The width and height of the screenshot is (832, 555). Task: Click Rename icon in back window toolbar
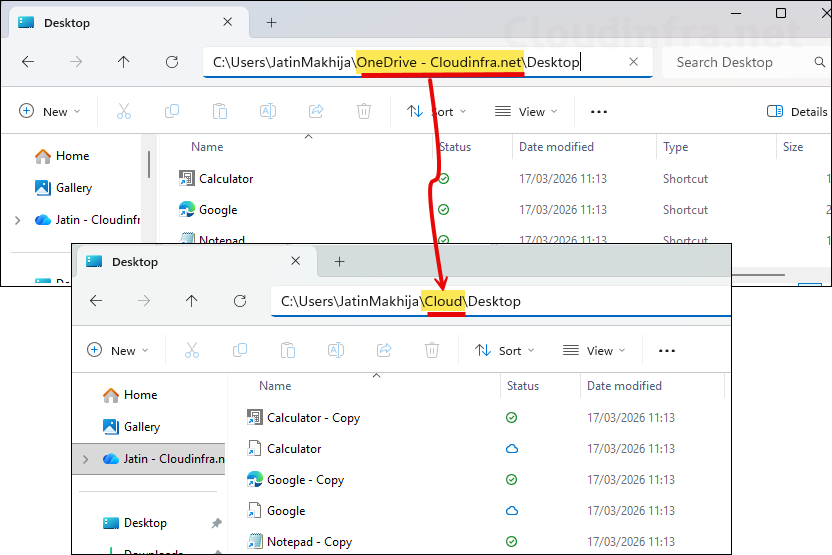click(x=267, y=111)
